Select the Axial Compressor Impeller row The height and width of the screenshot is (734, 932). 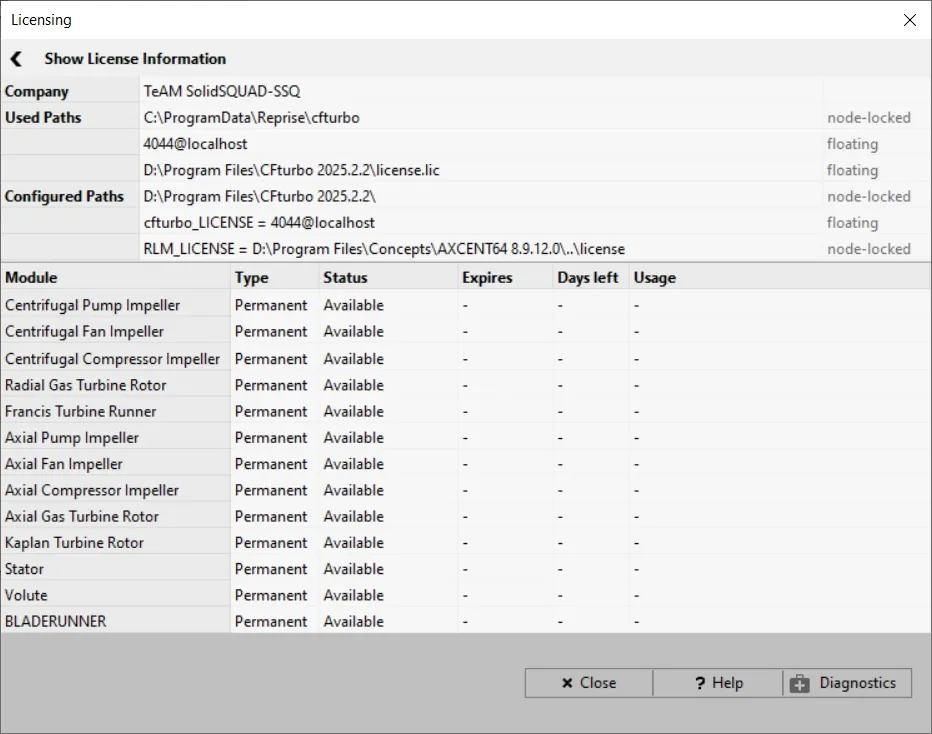[x=466, y=490]
